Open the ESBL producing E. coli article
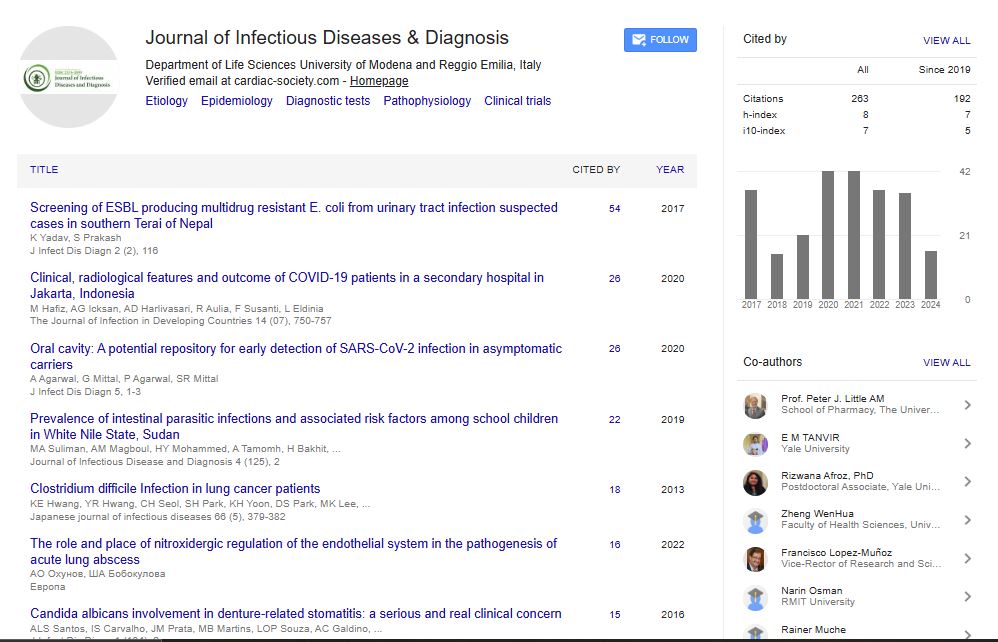This screenshot has height=642, width=998. click(x=293, y=215)
